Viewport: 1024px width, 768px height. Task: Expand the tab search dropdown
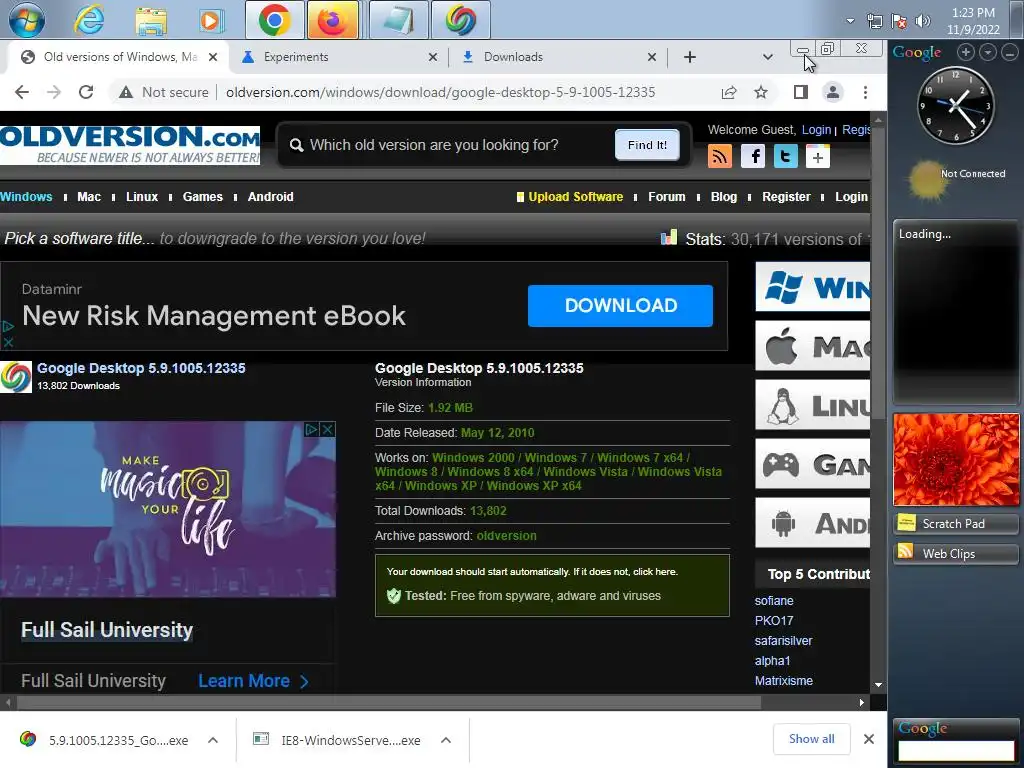click(x=768, y=57)
